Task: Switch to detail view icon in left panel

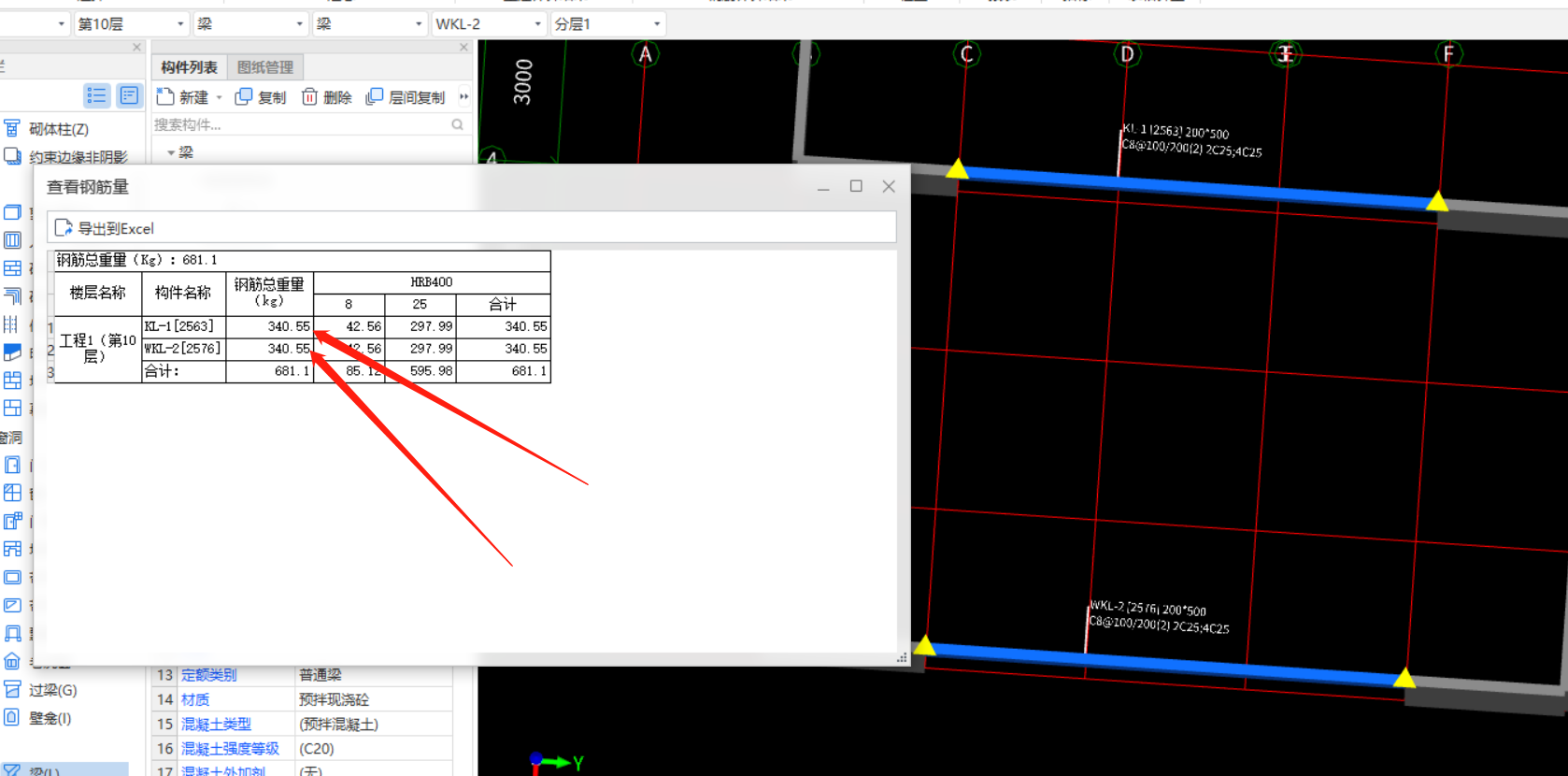Action: 129,95
